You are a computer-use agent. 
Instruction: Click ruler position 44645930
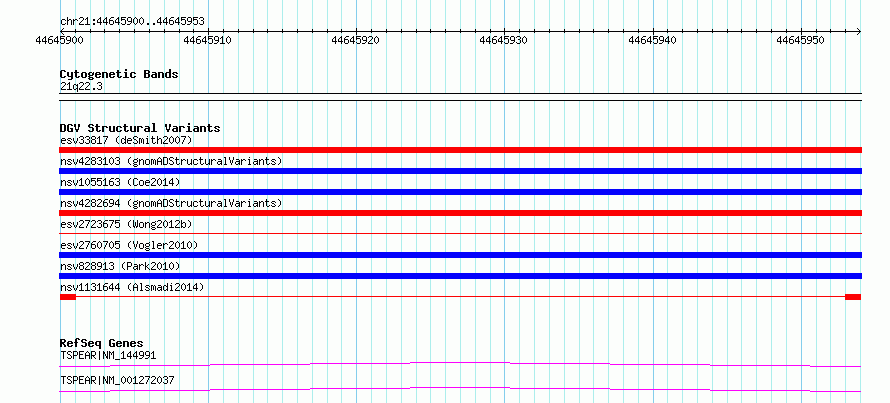[x=504, y=40]
